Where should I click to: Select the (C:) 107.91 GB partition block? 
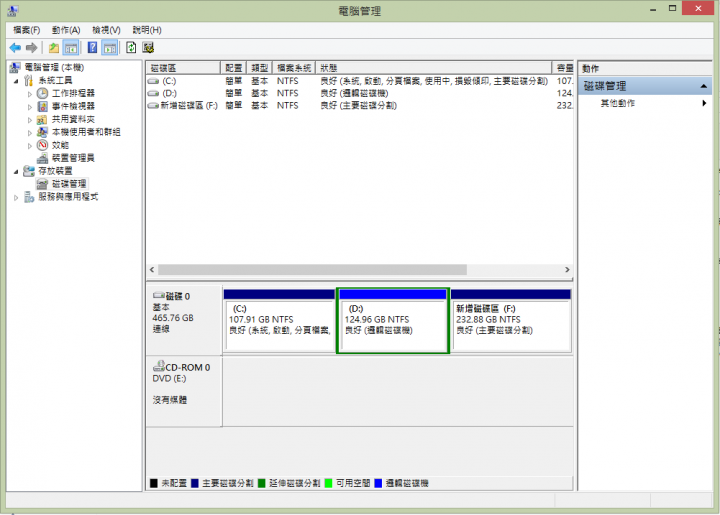click(x=279, y=320)
